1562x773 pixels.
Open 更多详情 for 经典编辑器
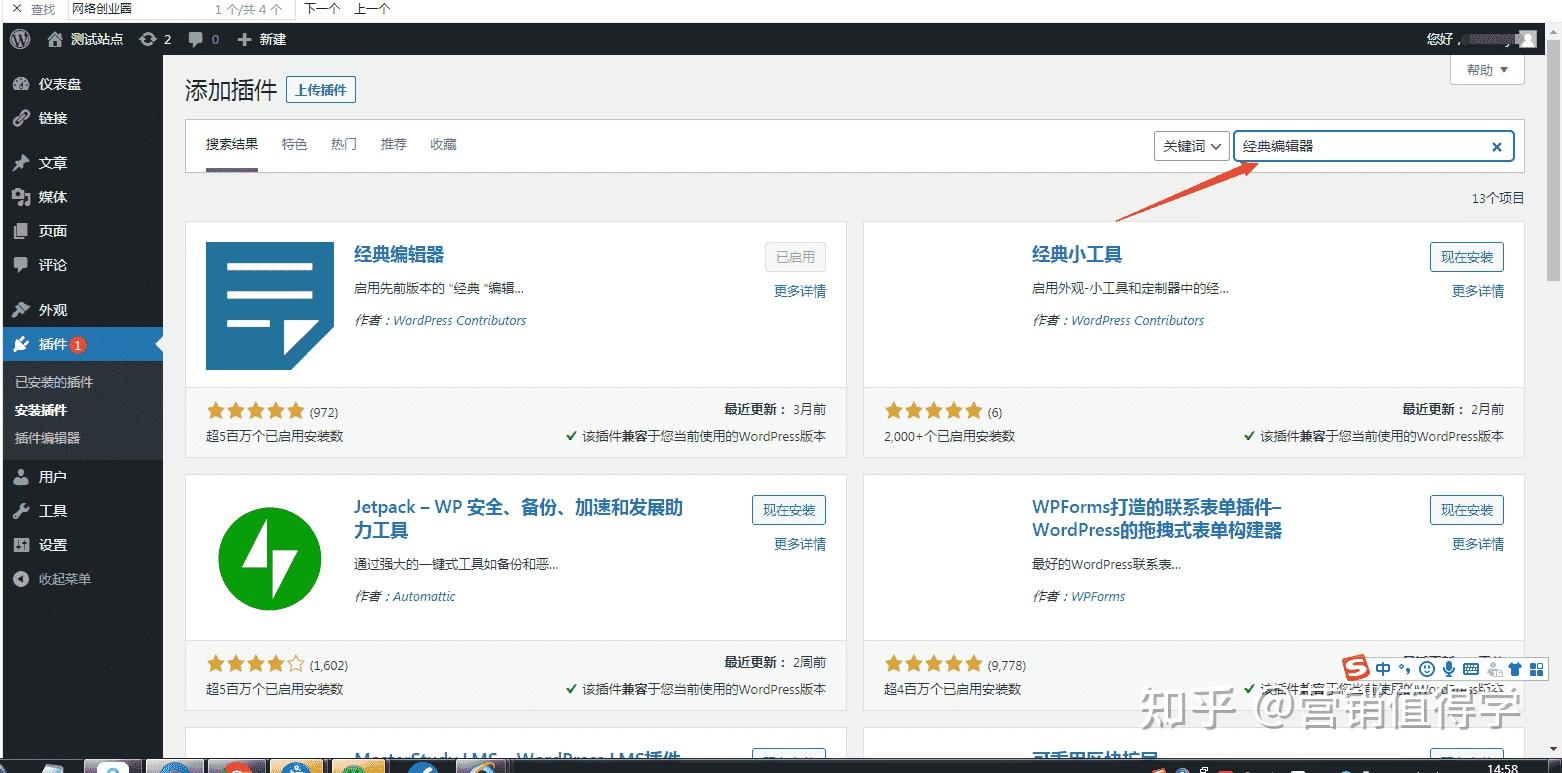(800, 291)
